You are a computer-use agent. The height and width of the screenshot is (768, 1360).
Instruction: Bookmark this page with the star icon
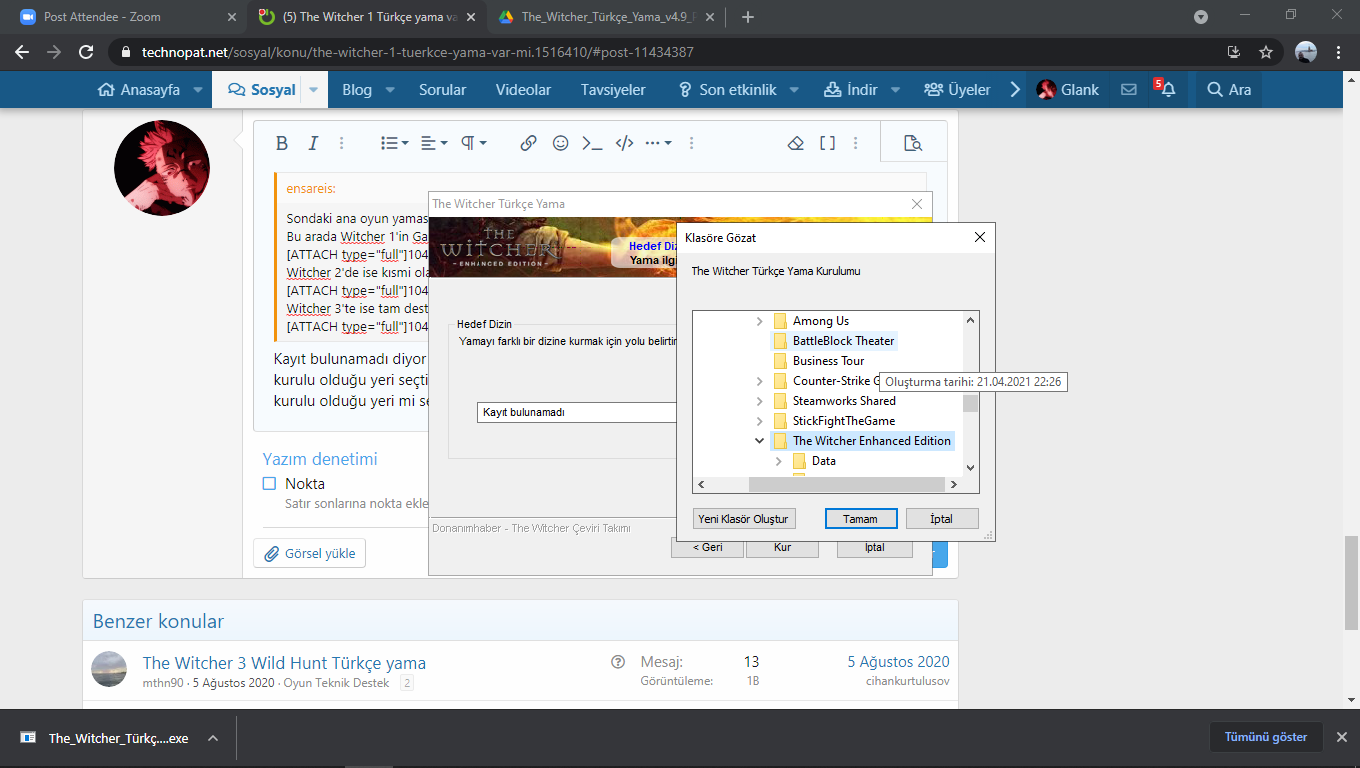point(1266,52)
